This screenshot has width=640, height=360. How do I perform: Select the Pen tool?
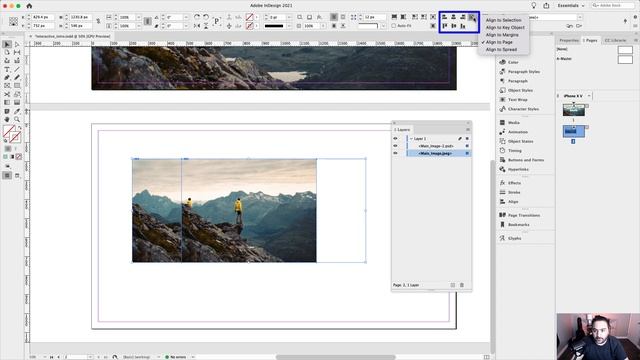click(x=7, y=78)
